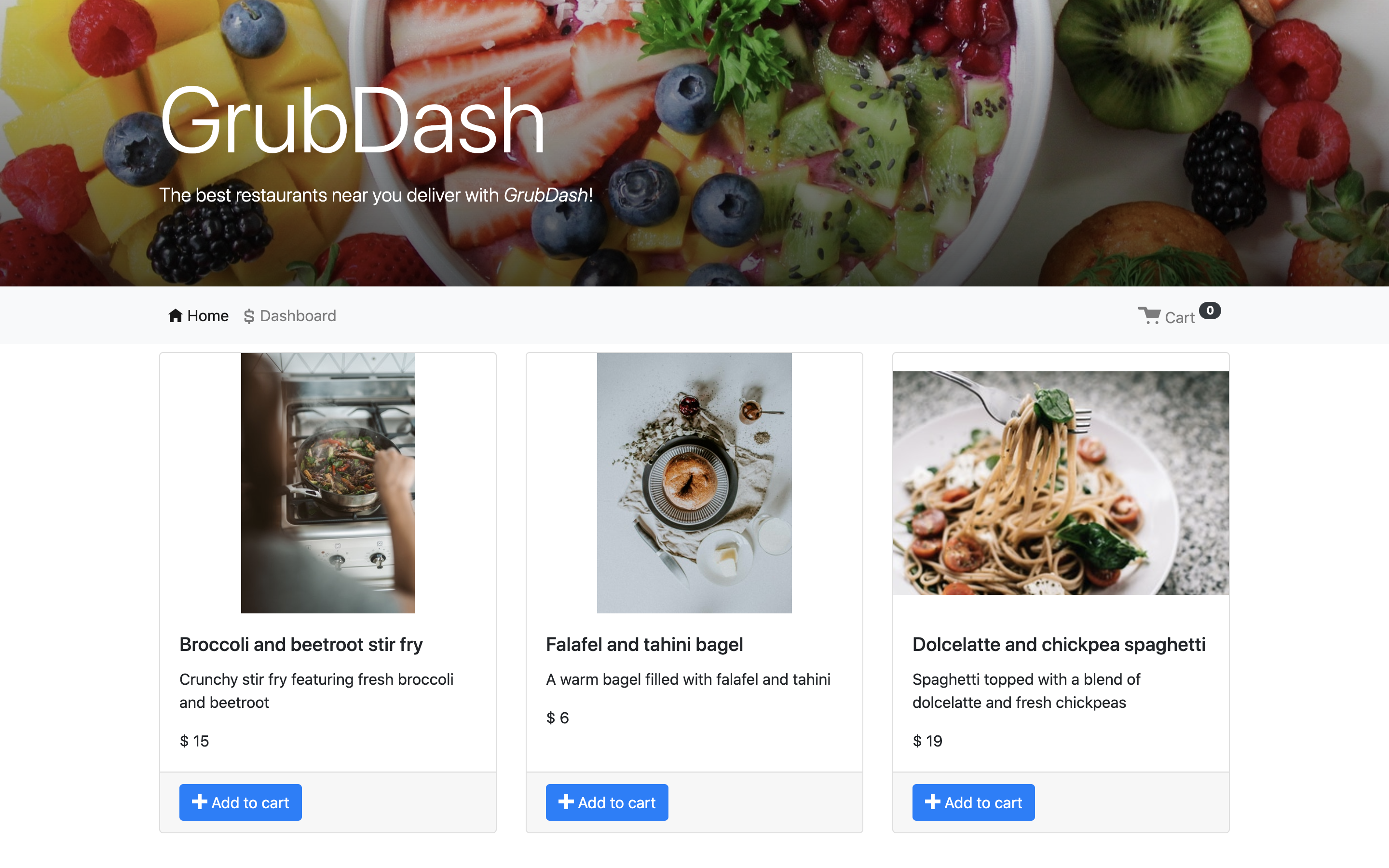Click plus icon on bagel's Add button
This screenshot has height=868, width=1389.
pyautogui.click(x=566, y=801)
